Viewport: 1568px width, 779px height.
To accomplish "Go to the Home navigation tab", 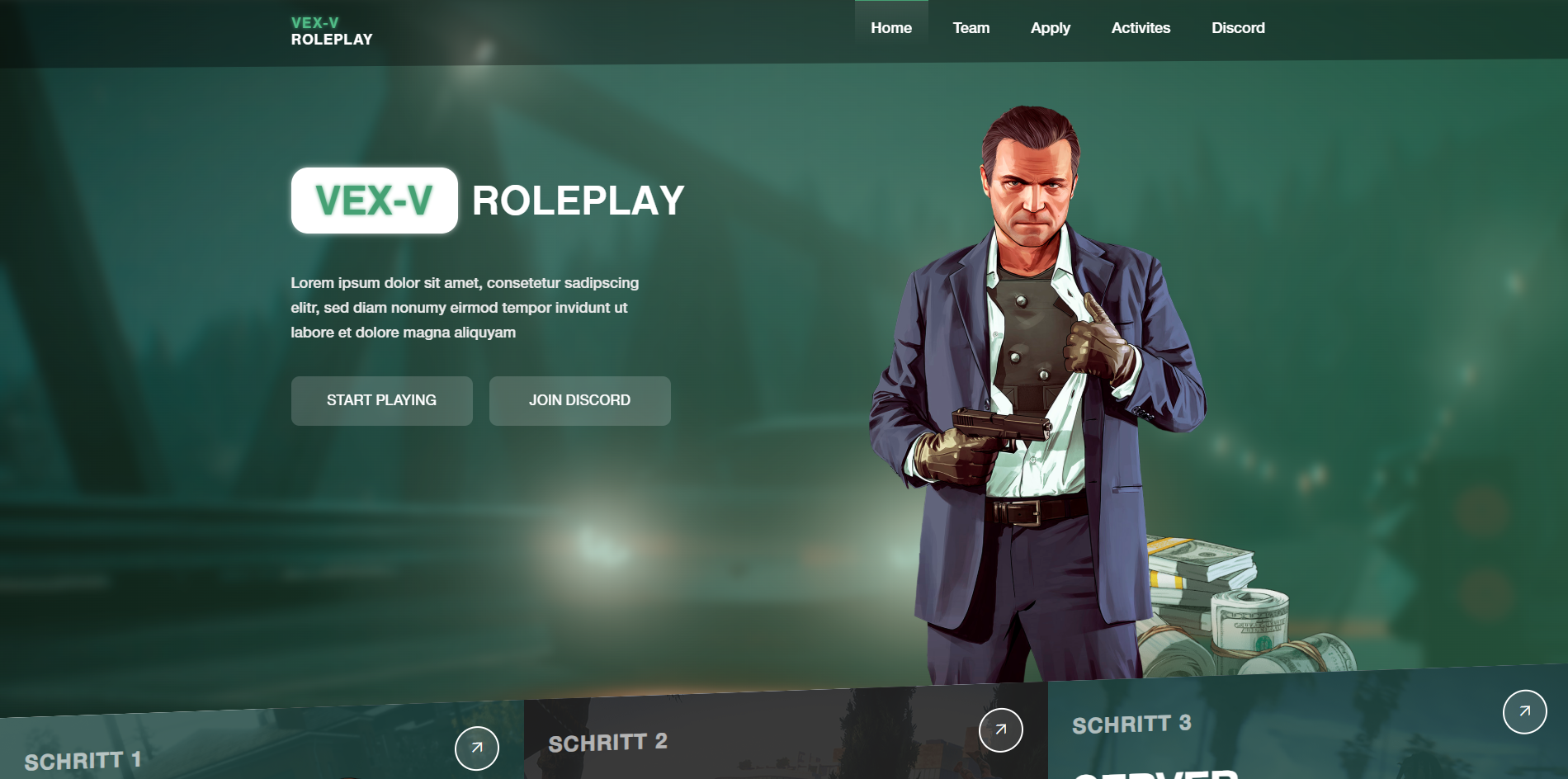I will [x=891, y=28].
